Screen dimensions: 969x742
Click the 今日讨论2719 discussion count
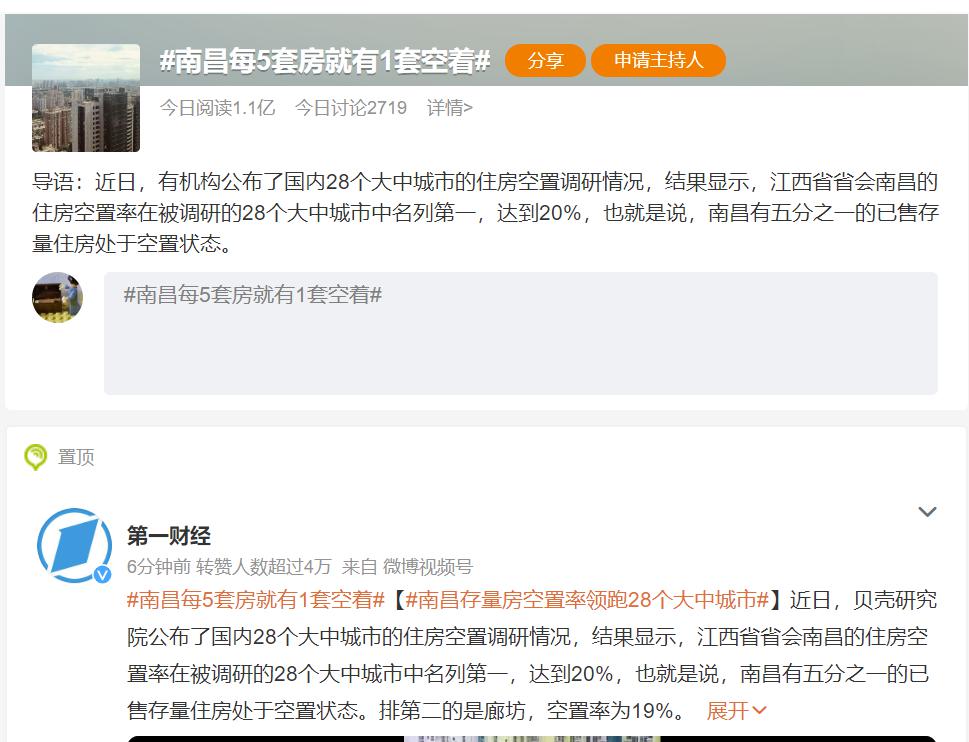[x=351, y=108]
